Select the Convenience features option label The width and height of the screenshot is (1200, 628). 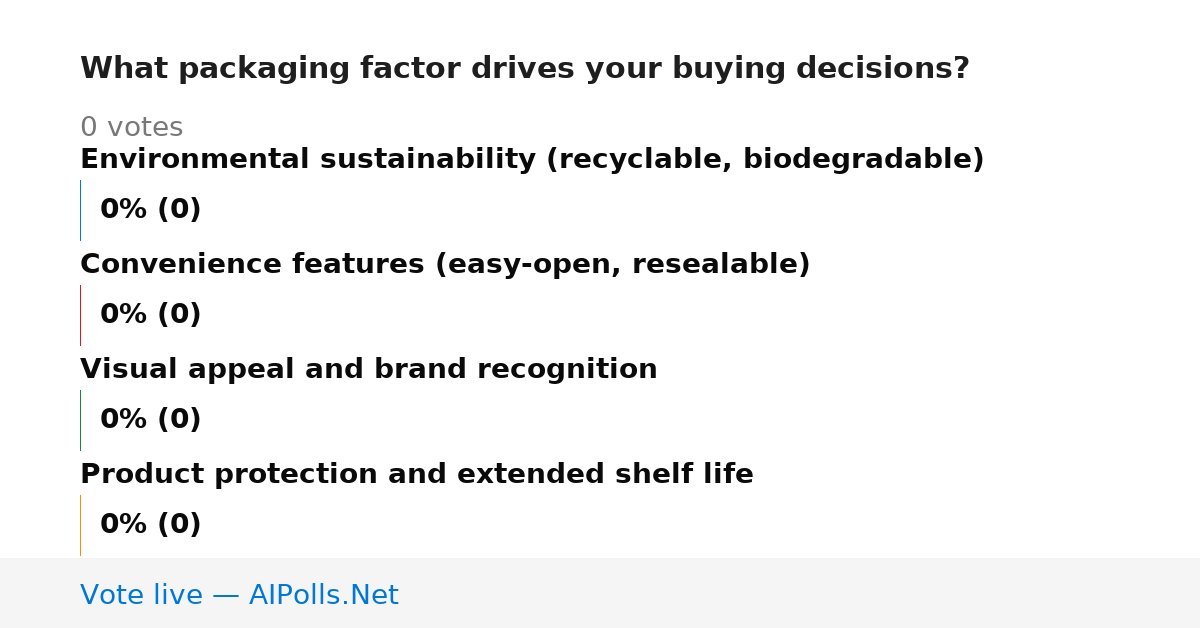click(445, 265)
